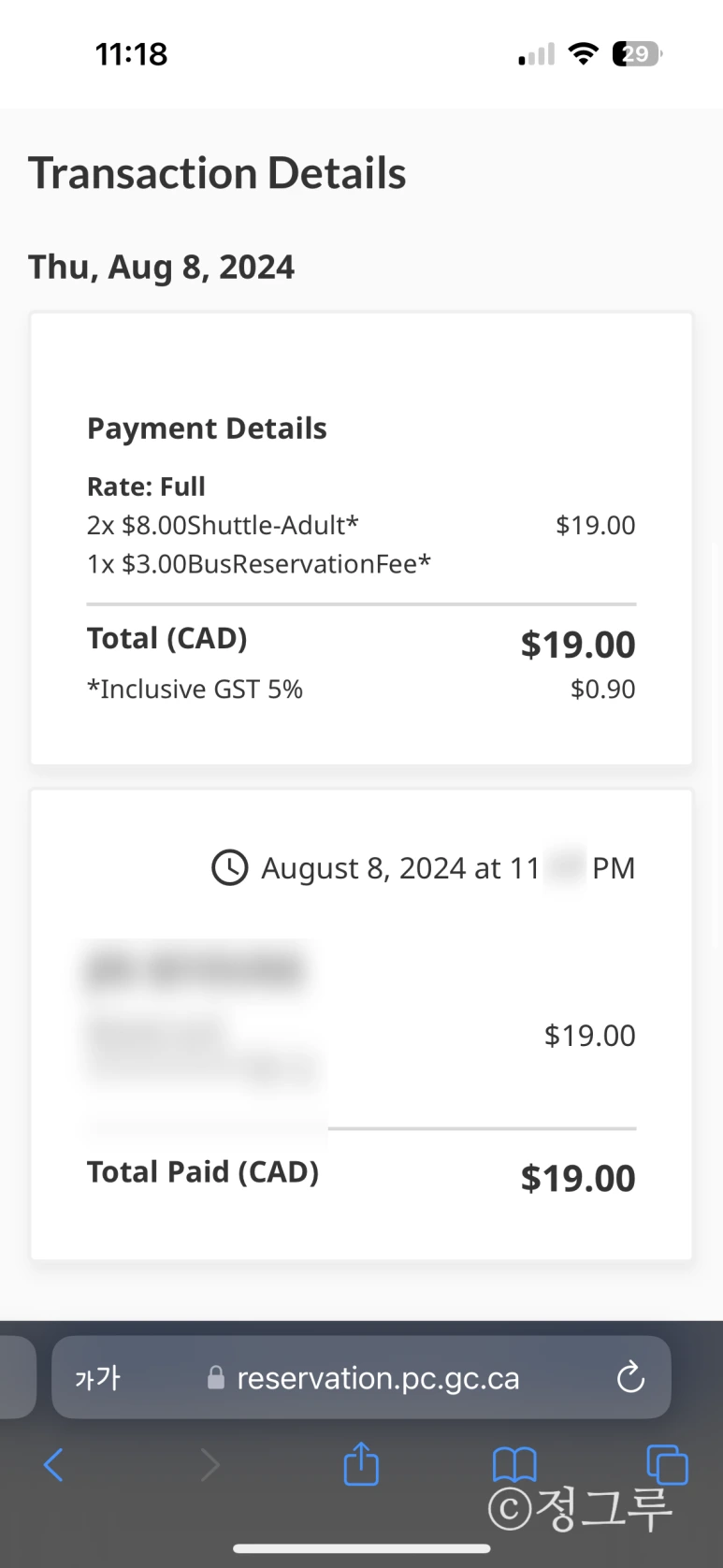Tap the 11:18 status bar clock
Viewport: 723px width, 1568px height.
(x=131, y=53)
